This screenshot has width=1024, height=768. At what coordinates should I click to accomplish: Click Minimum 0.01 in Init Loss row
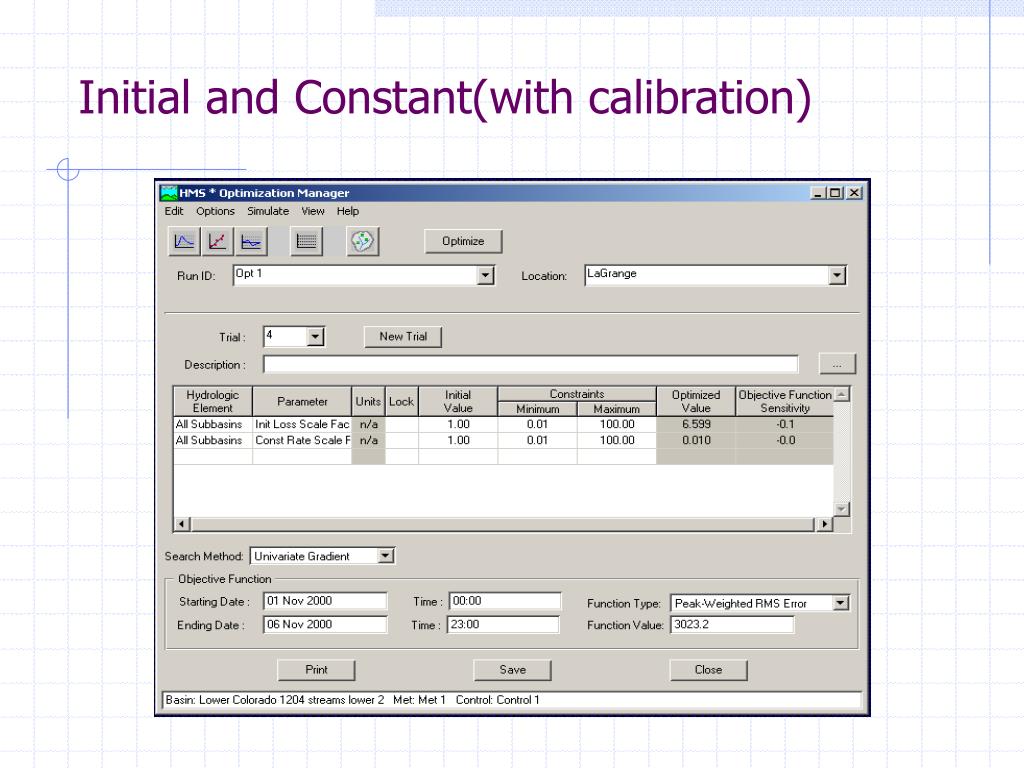[x=537, y=424]
